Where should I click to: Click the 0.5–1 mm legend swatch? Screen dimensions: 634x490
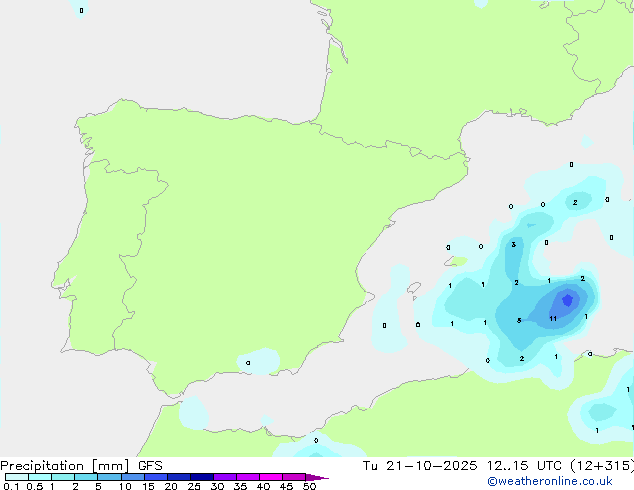[40, 477]
